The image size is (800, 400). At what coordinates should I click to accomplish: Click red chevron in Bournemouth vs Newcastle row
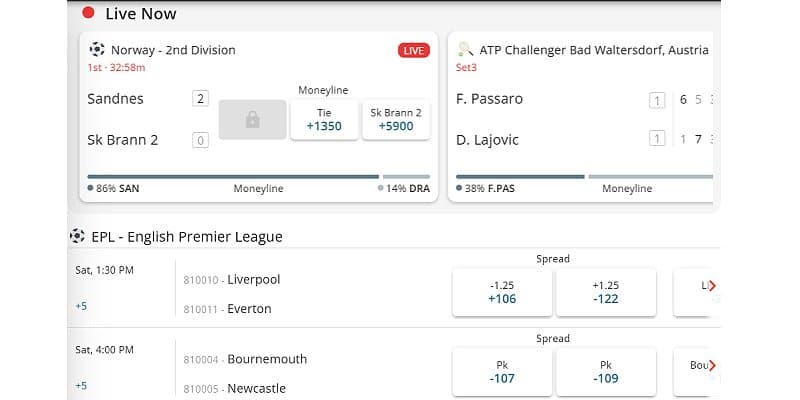pos(712,365)
